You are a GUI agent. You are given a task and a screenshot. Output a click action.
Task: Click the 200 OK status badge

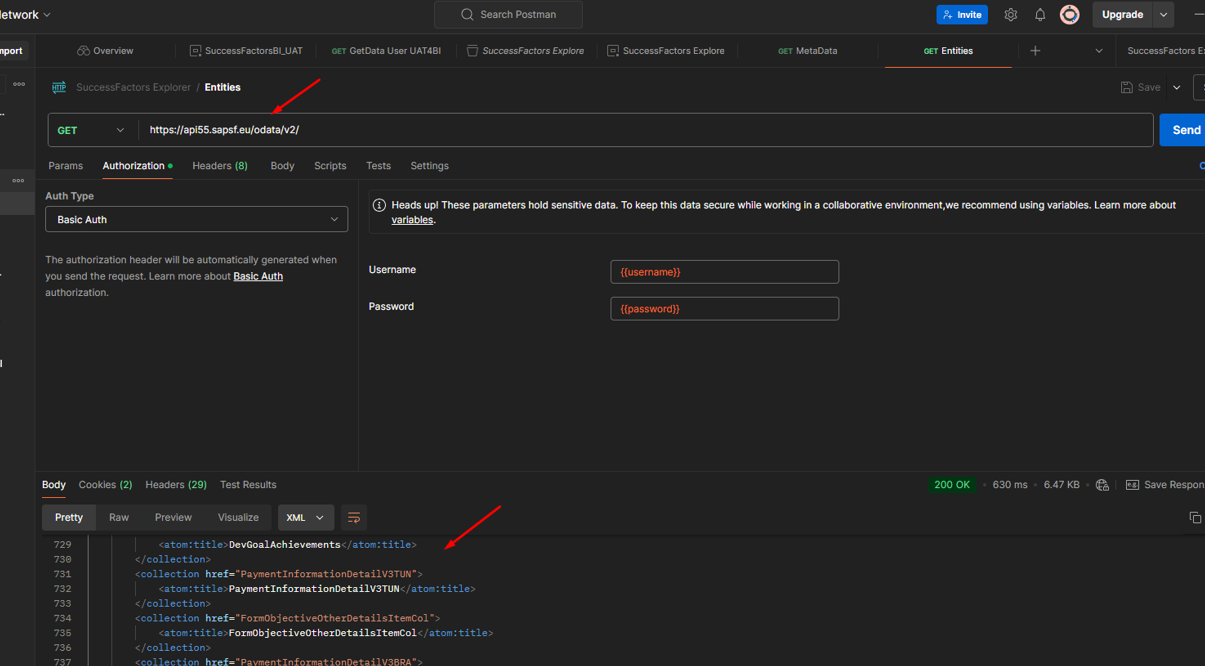(952, 485)
